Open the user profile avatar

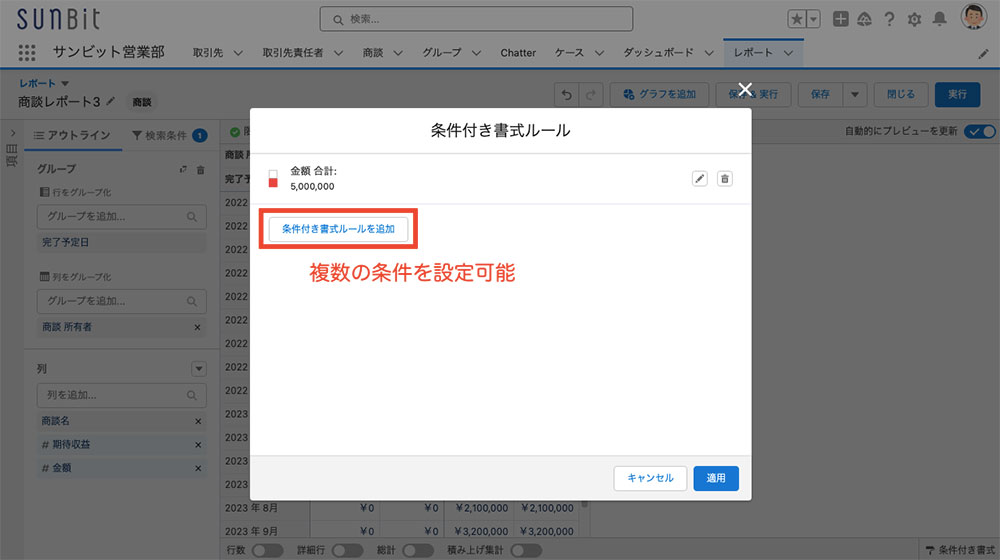coord(973,17)
